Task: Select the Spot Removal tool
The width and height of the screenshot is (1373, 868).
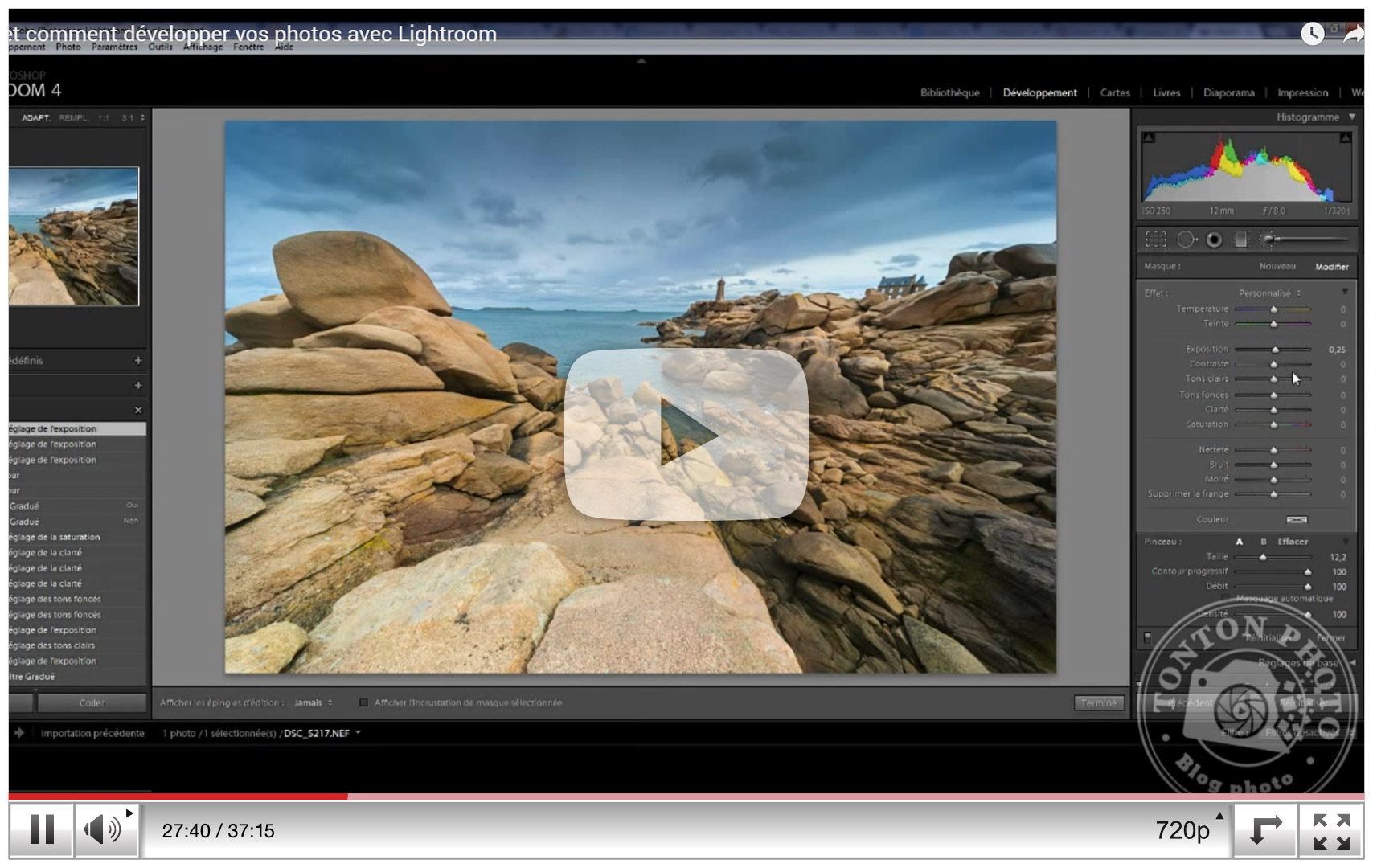Action: [x=1187, y=239]
